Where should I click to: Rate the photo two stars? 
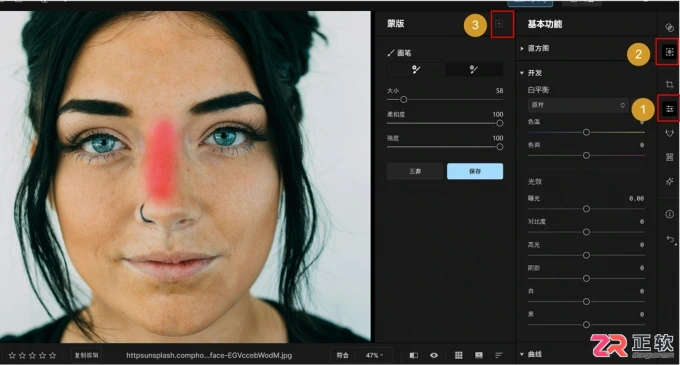[22, 355]
